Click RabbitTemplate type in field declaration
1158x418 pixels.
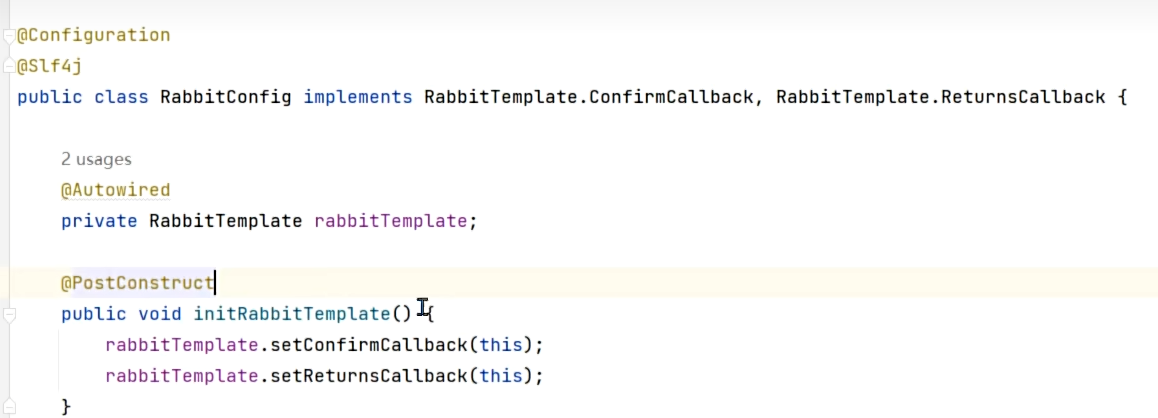[x=226, y=222]
